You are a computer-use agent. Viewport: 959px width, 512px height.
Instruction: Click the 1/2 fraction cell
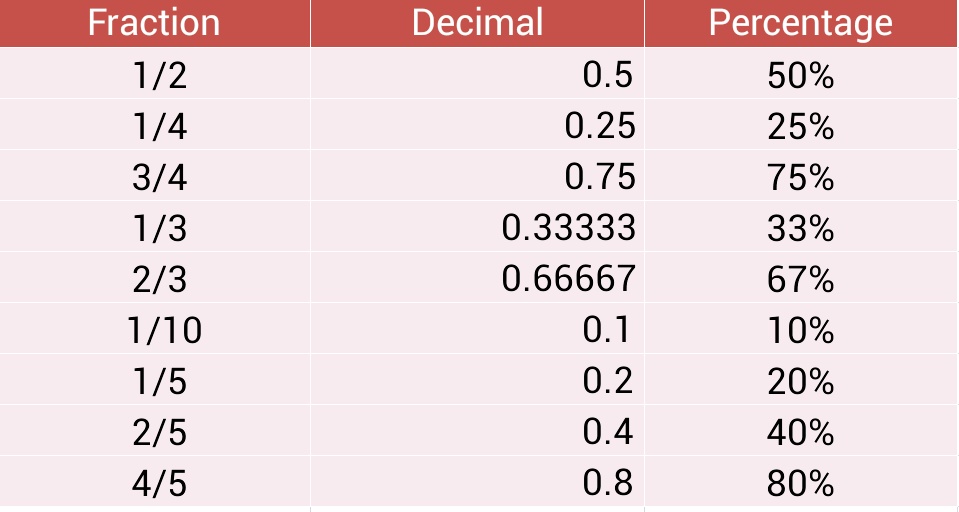(155, 73)
